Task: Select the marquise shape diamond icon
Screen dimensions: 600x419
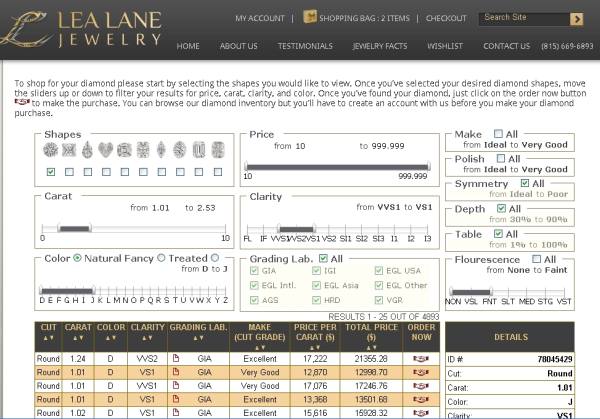Action: tap(161, 150)
